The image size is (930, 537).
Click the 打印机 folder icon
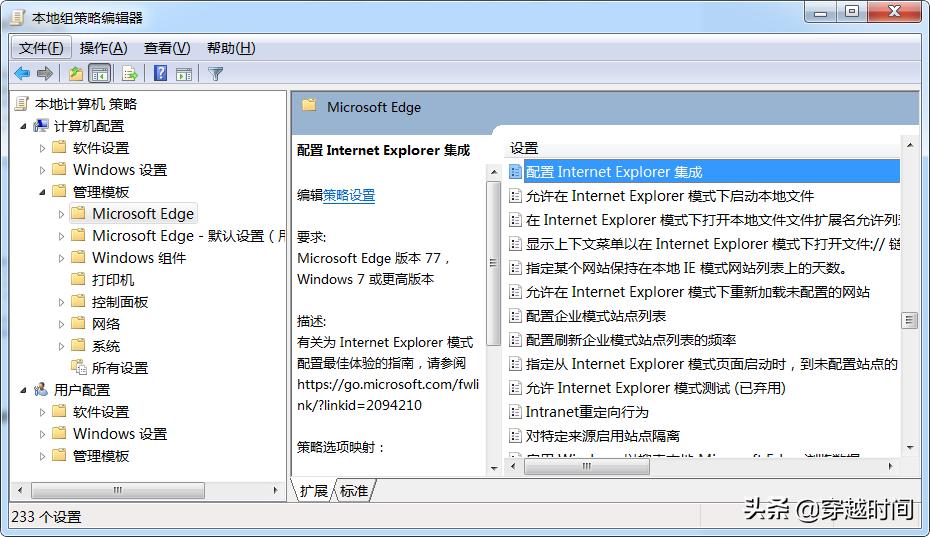point(78,279)
